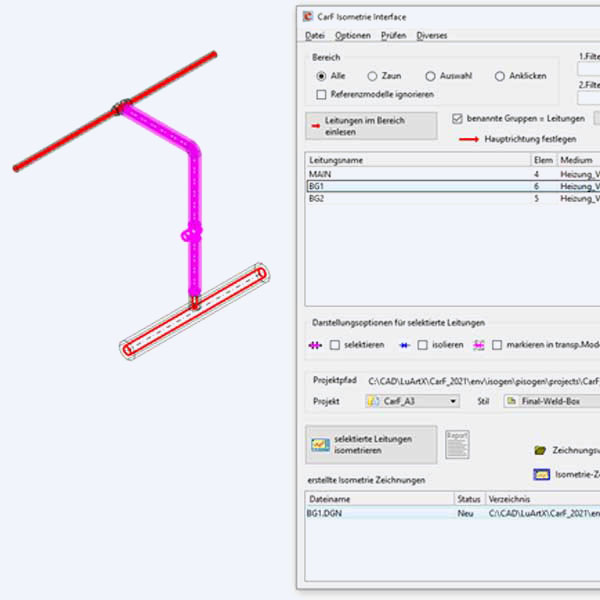Check the selektieren checkbox
Image resolution: width=600 pixels, height=600 pixels.
335,345
